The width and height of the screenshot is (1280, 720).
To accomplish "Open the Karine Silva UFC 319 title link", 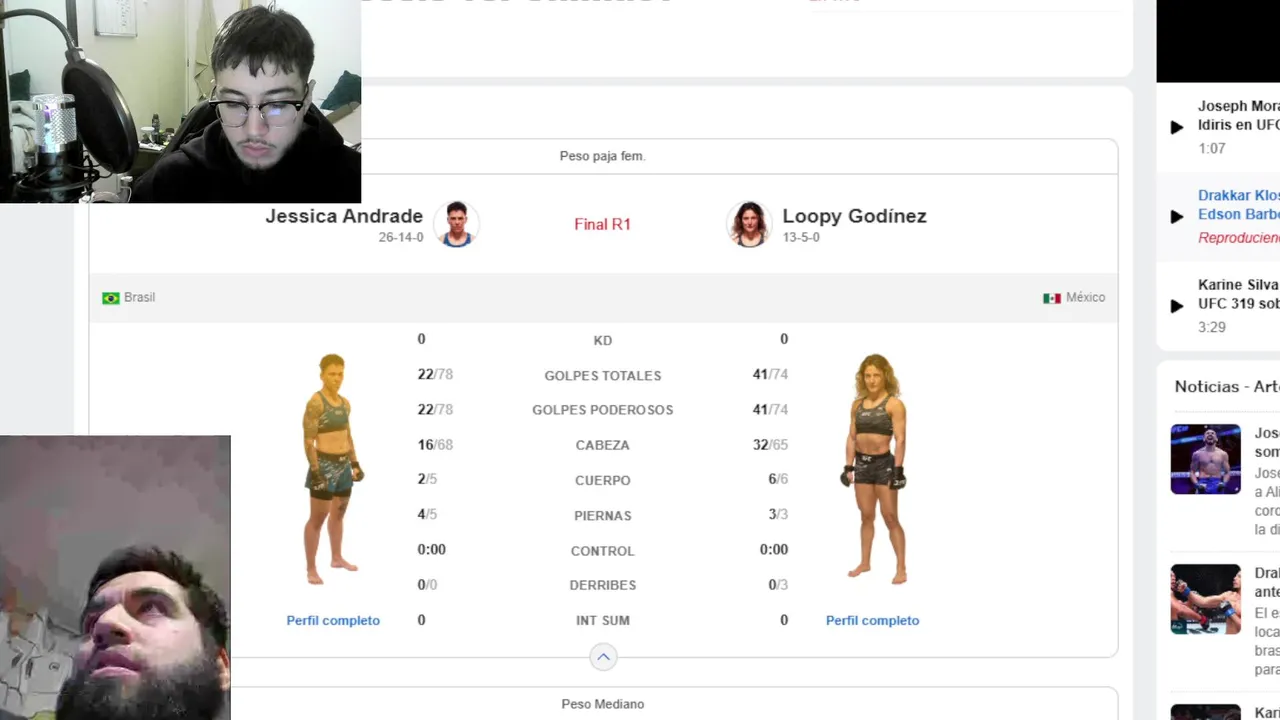I will 1239,294.
